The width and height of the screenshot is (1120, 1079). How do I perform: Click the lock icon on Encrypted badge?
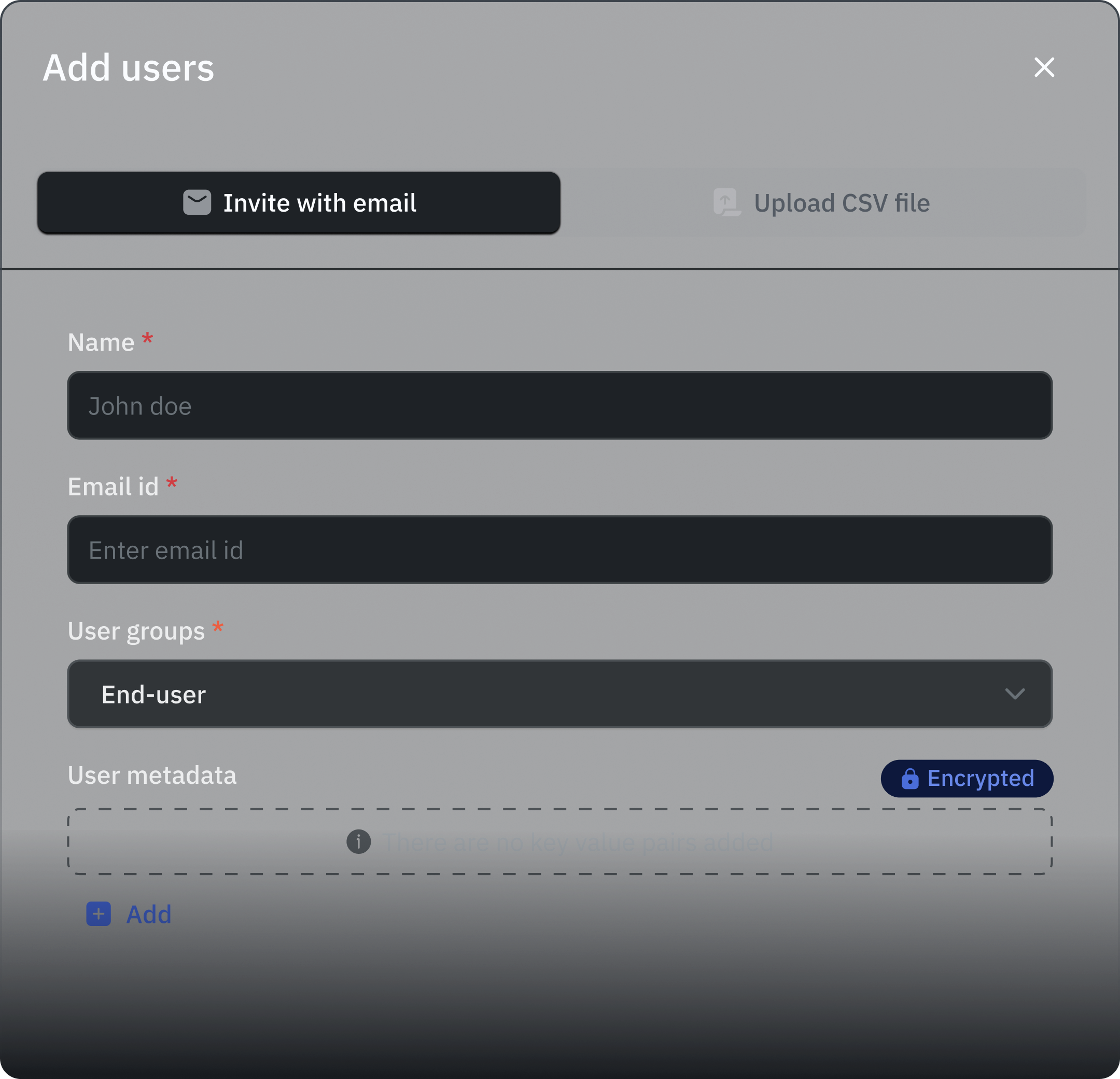tap(909, 778)
